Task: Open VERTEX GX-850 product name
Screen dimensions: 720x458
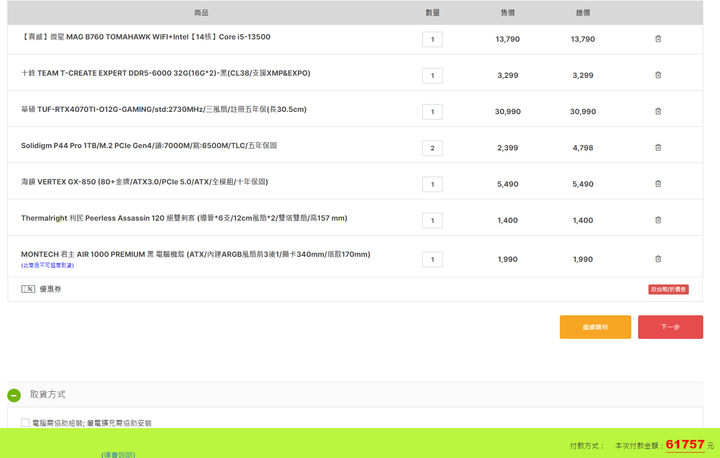Action: 144,182
